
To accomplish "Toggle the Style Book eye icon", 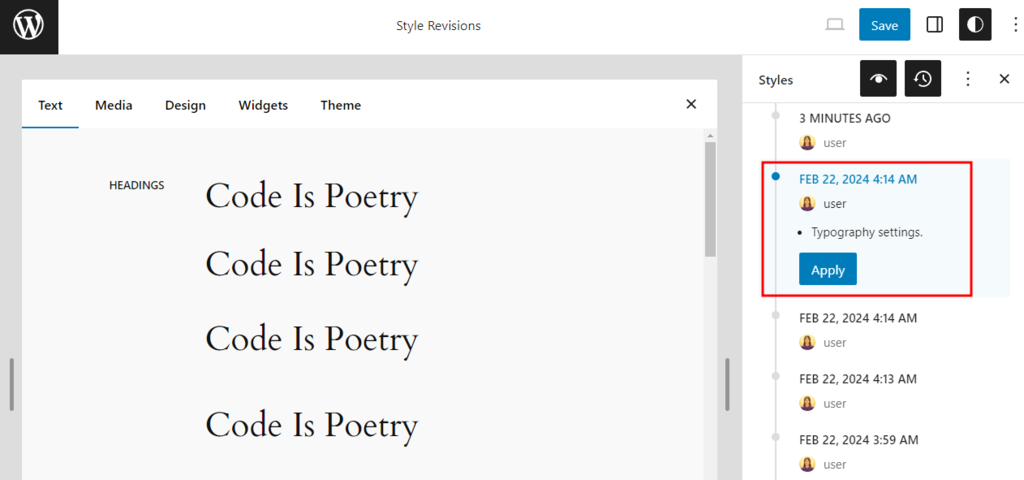I will [878, 79].
